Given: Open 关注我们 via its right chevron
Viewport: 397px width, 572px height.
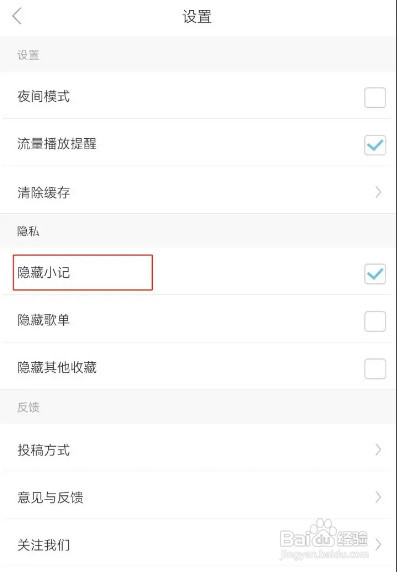Looking at the screenshot, I should [378, 545].
